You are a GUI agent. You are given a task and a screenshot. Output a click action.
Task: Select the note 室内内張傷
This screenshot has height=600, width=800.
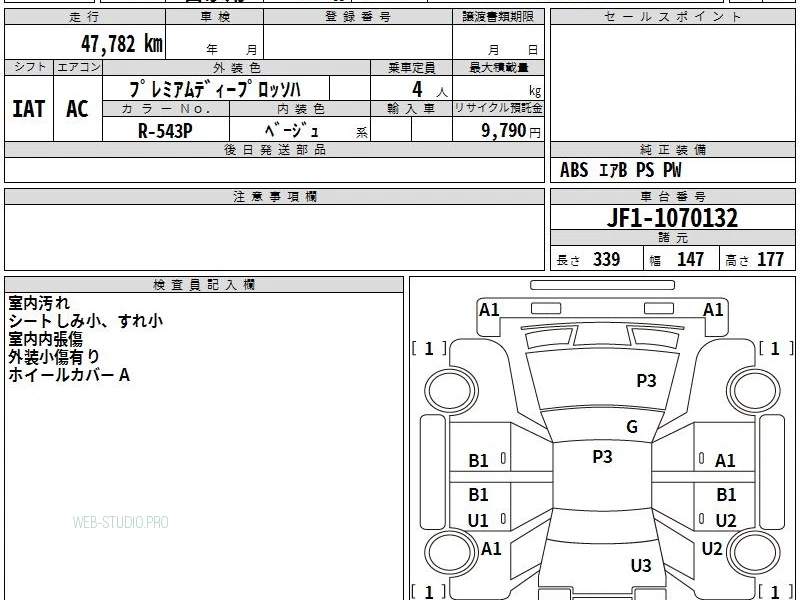[x=45, y=339]
